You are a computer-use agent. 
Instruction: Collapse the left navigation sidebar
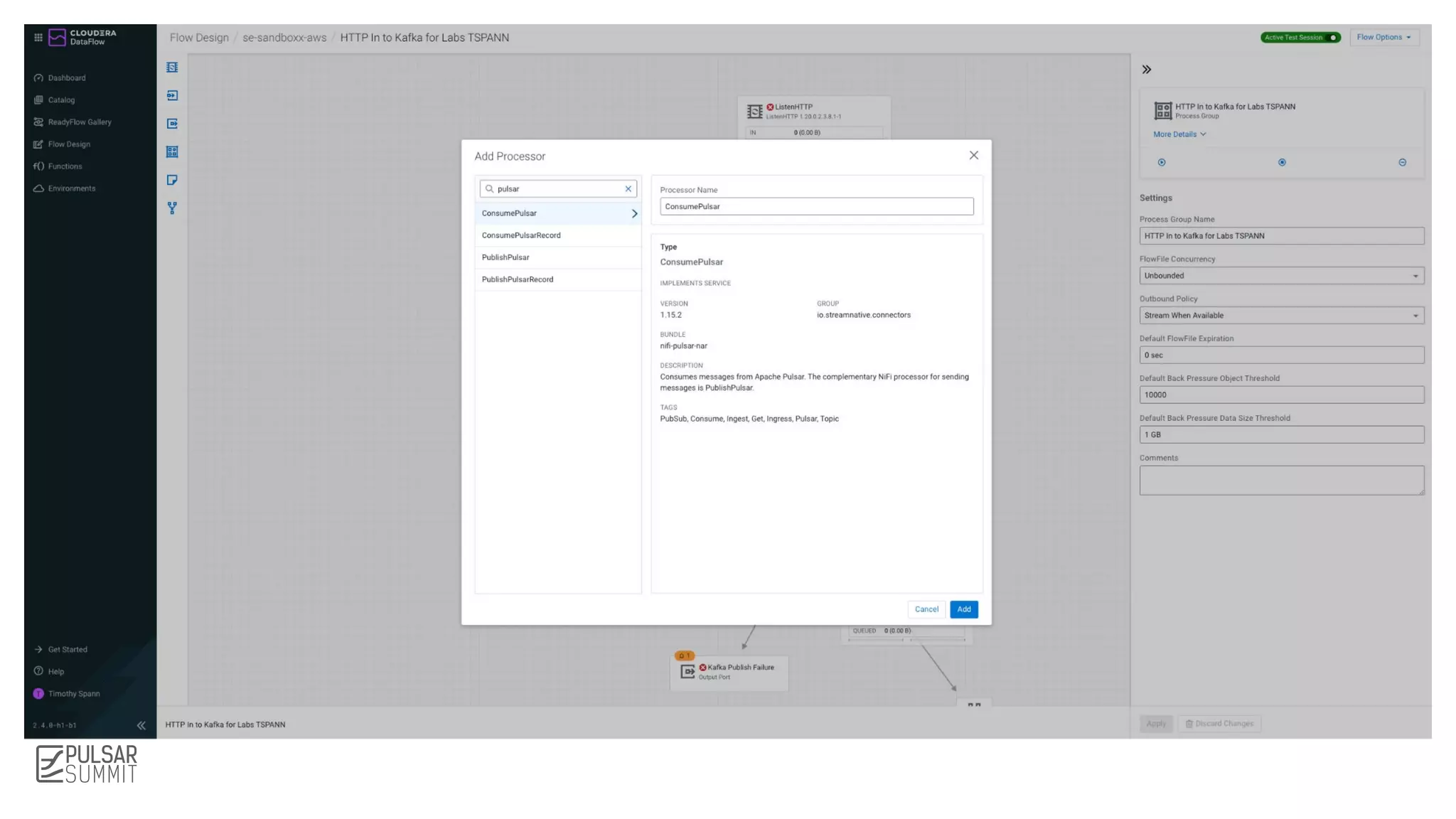141,725
